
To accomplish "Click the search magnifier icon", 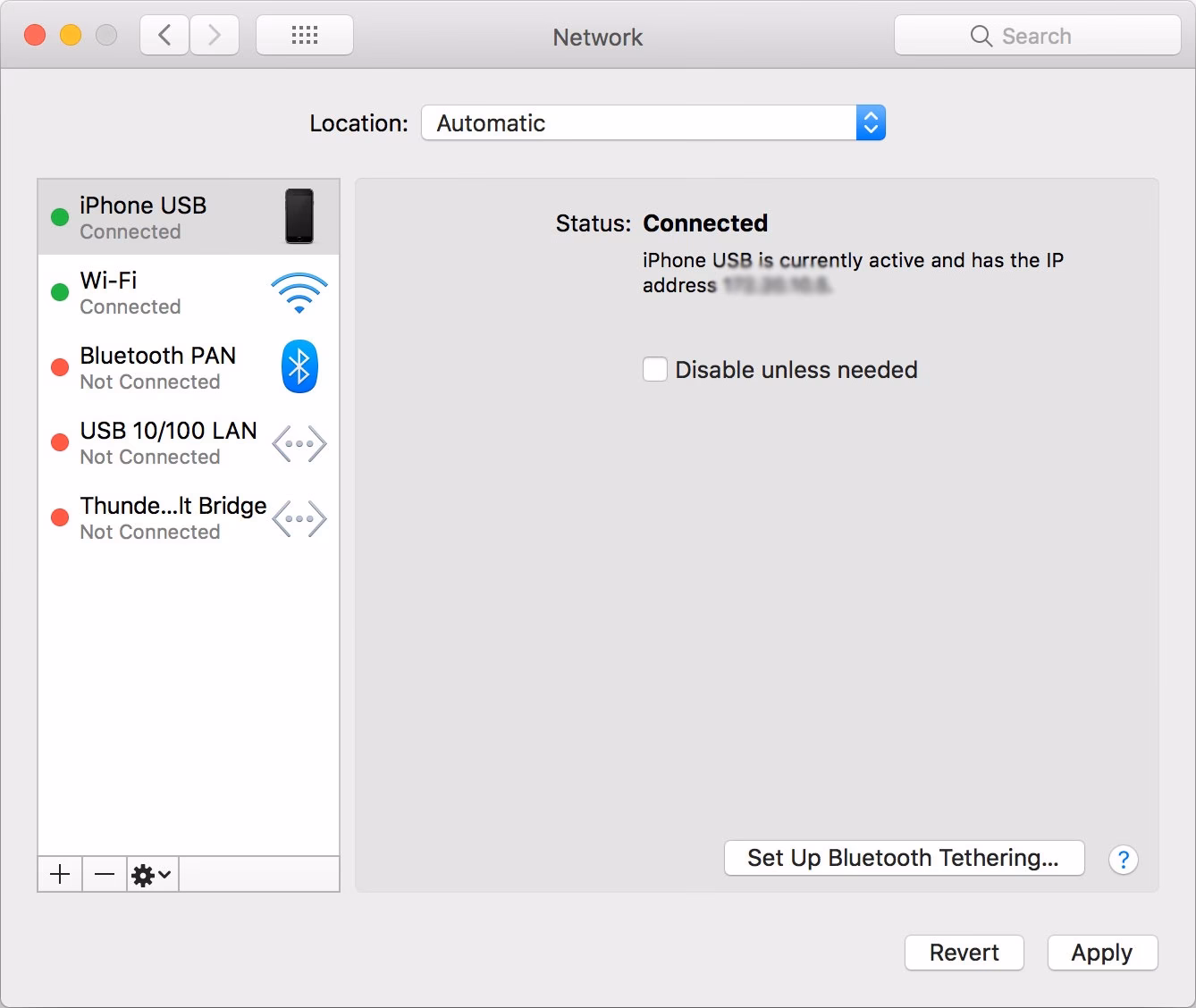I will (x=981, y=37).
